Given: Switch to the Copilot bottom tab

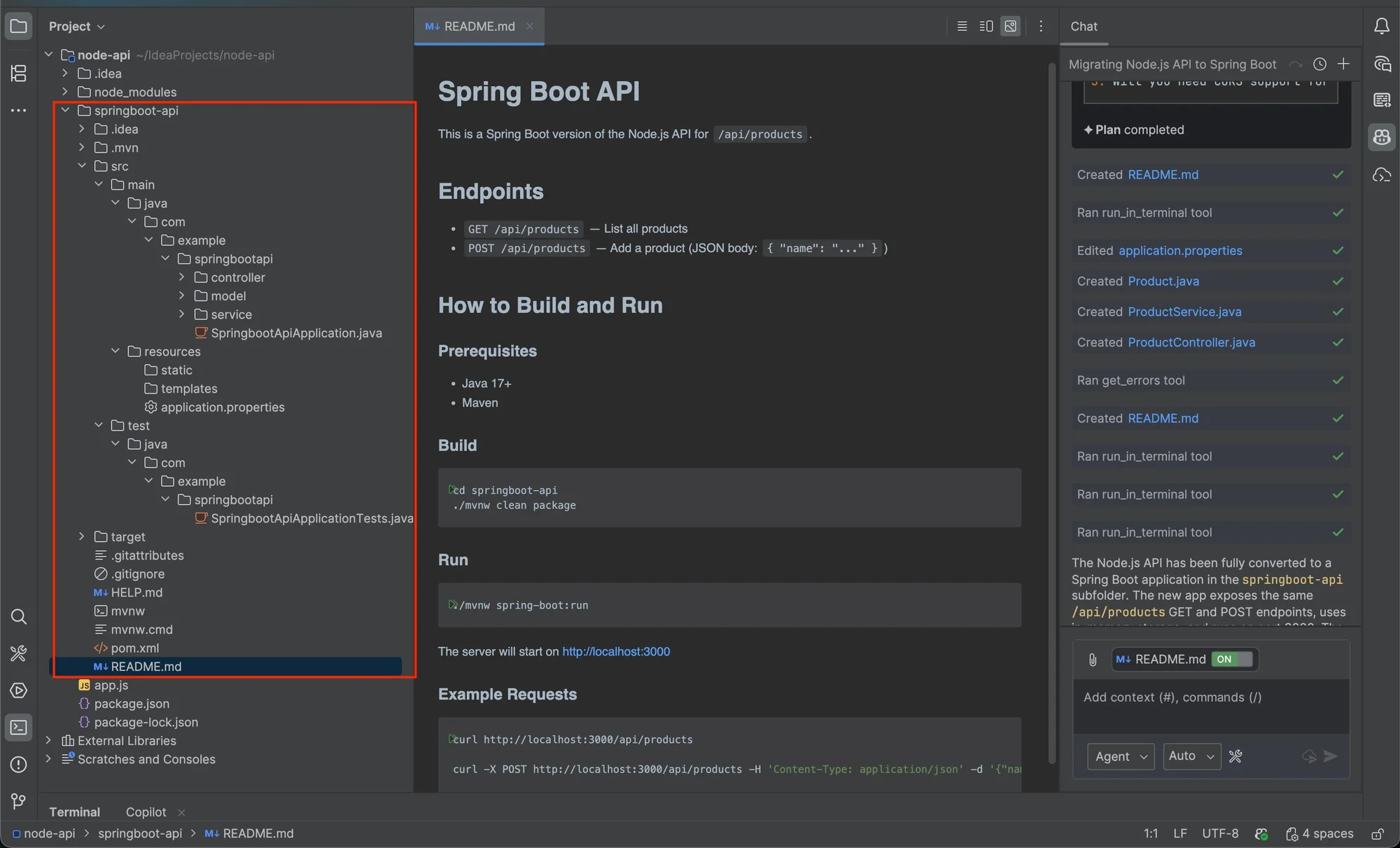Looking at the screenshot, I should pyautogui.click(x=146, y=812).
